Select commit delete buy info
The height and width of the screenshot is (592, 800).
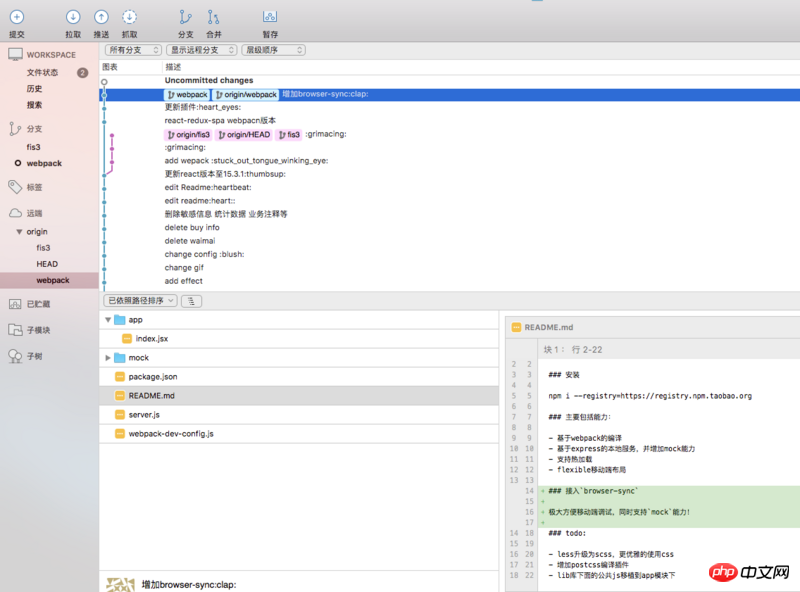click(449, 228)
